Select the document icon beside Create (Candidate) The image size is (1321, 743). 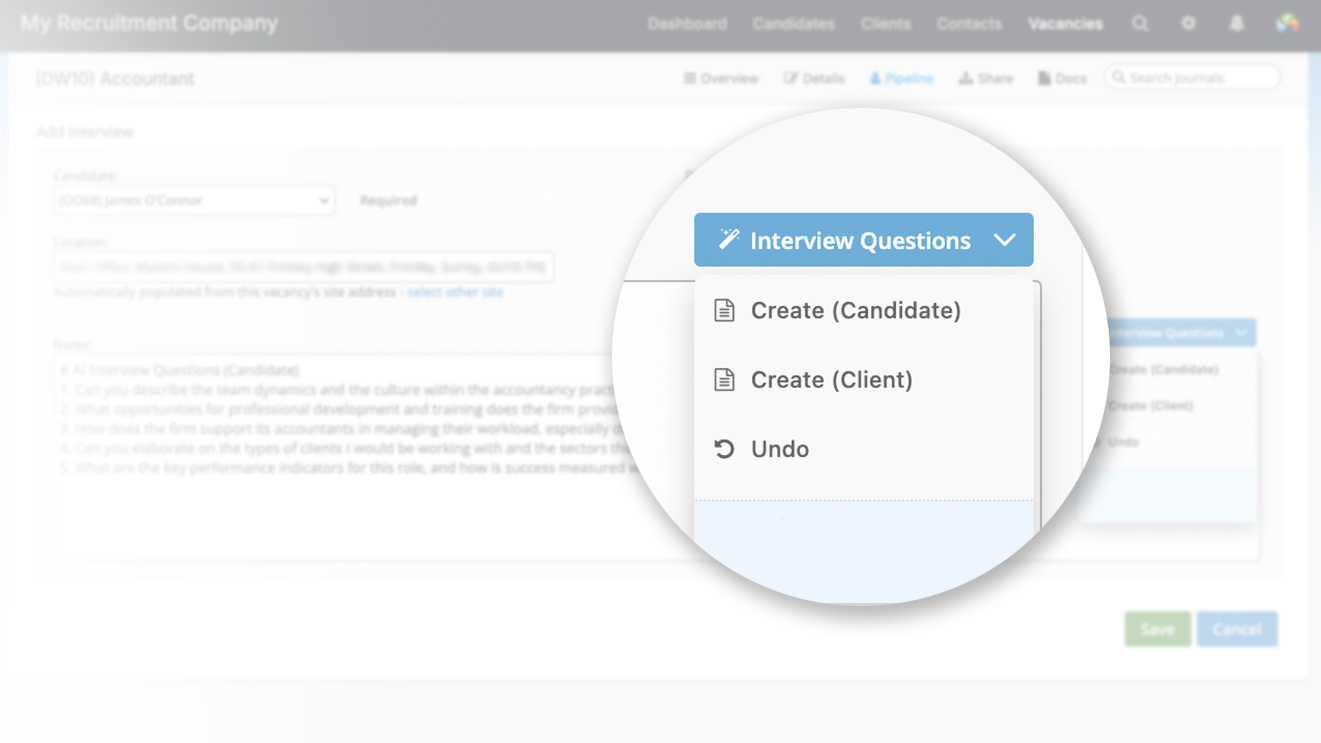pos(723,310)
